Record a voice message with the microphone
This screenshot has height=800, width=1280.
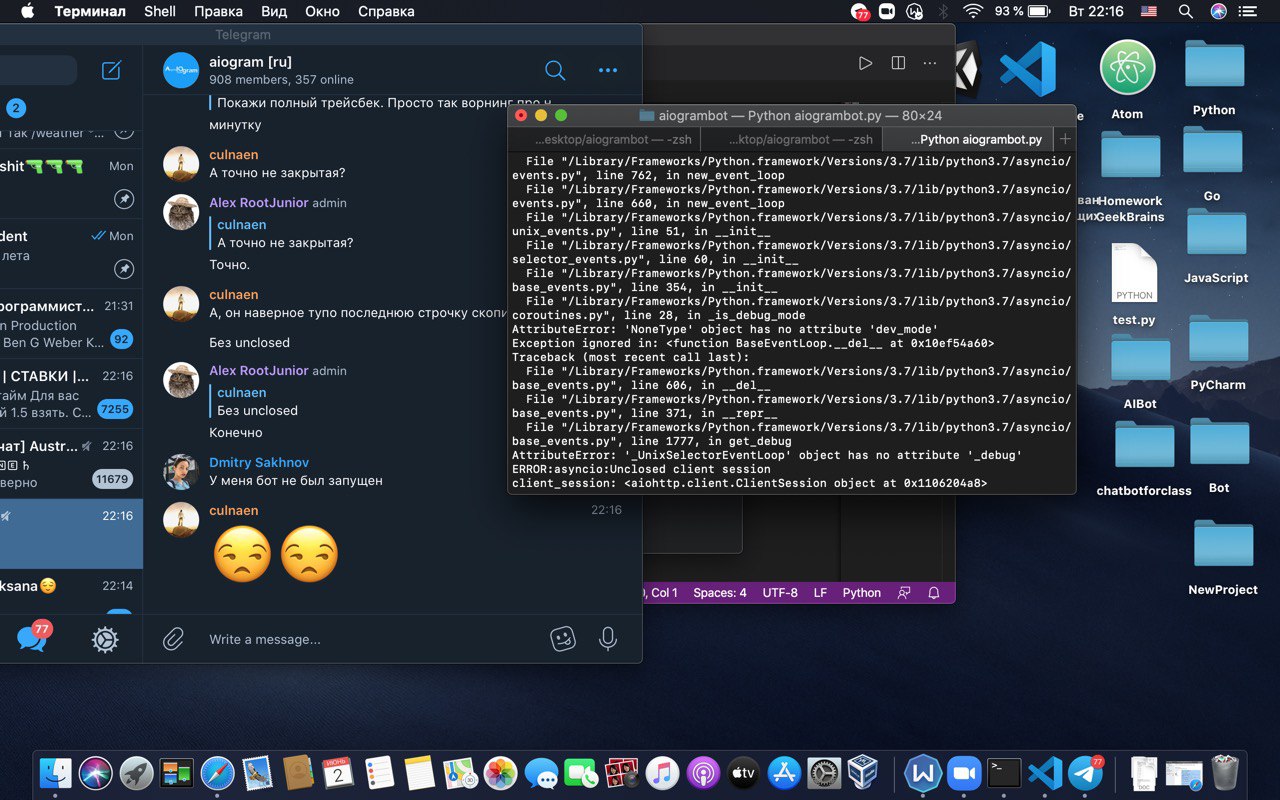click(608, 639)
